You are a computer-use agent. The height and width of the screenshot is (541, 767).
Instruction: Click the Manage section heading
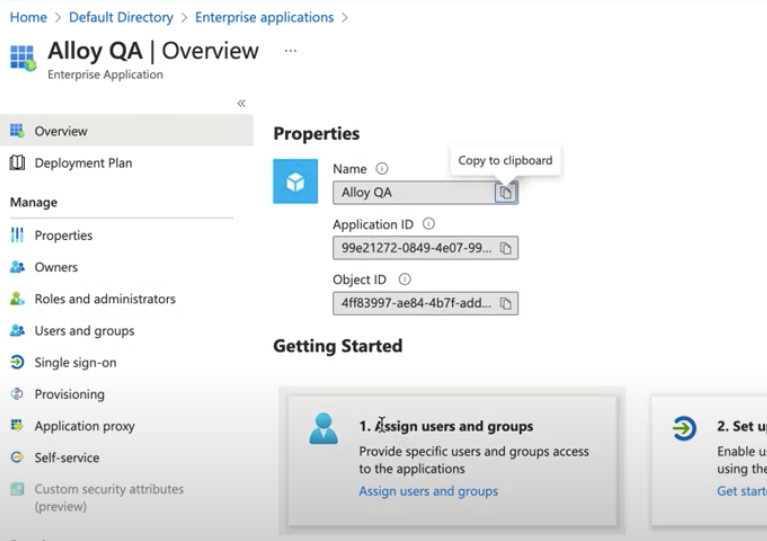(34, 202)
